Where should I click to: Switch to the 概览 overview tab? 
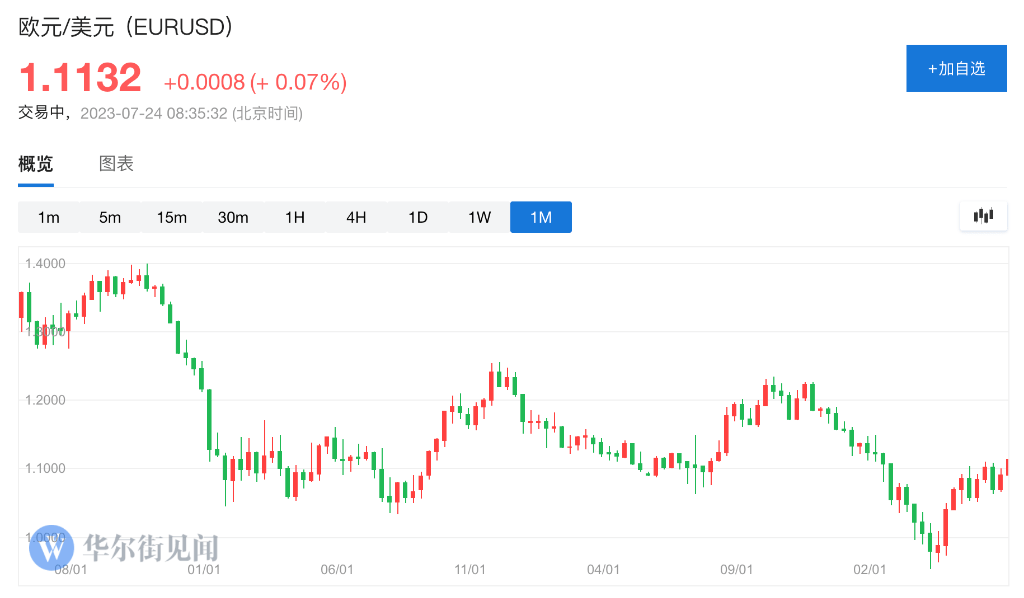point(36,164)
